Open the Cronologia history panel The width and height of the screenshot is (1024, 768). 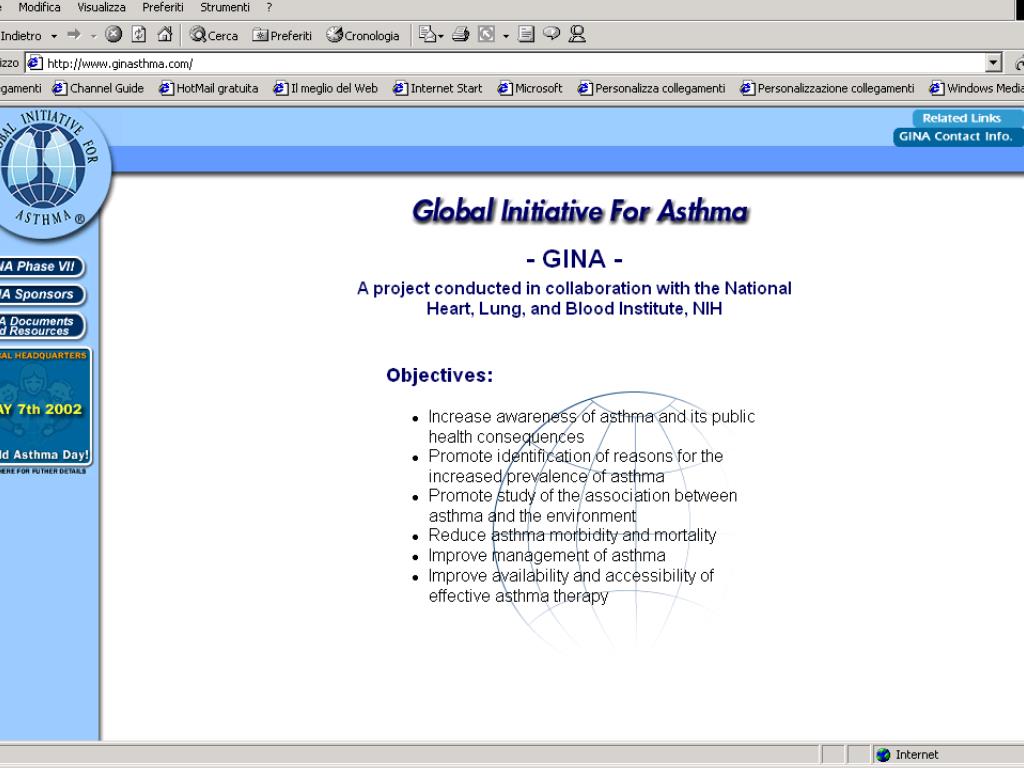(362, 35)
